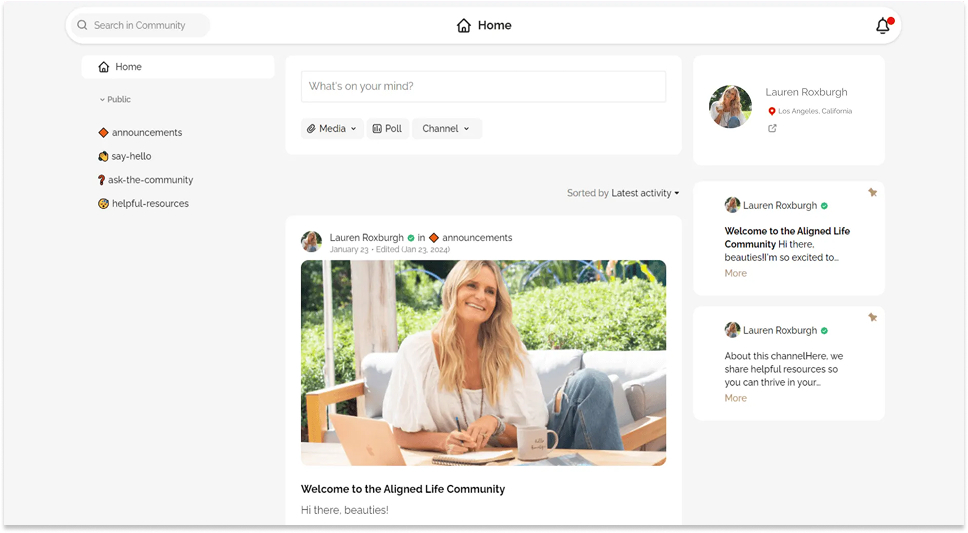Viewport: 968px width, 533px height.
Task: Click the Poll chart icon
Action: tap(377, 128)
